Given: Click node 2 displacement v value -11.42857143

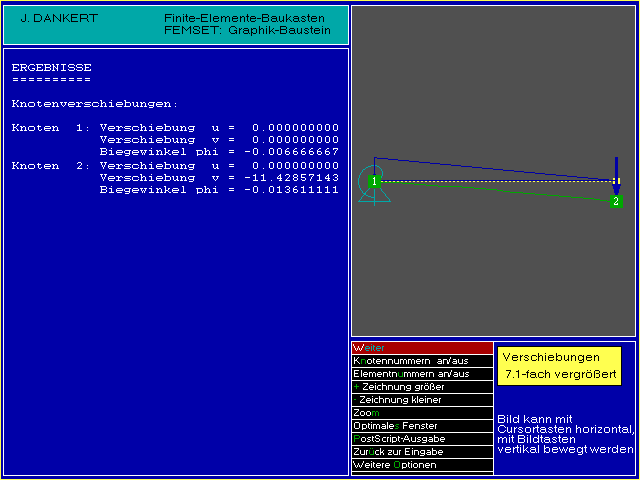Looking at the screenshot, I should (x=296, y=177).
